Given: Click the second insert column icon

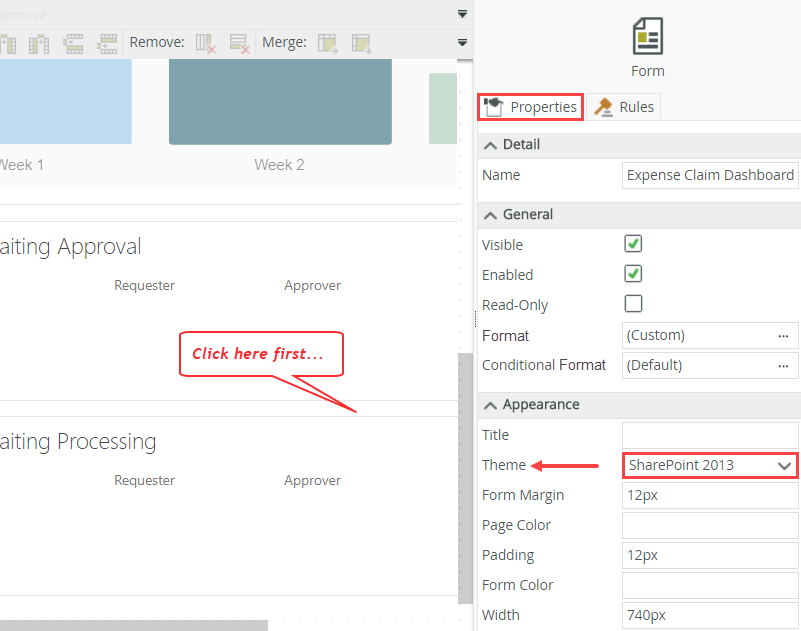Looking at the screenshot, I should coord(39,43).
